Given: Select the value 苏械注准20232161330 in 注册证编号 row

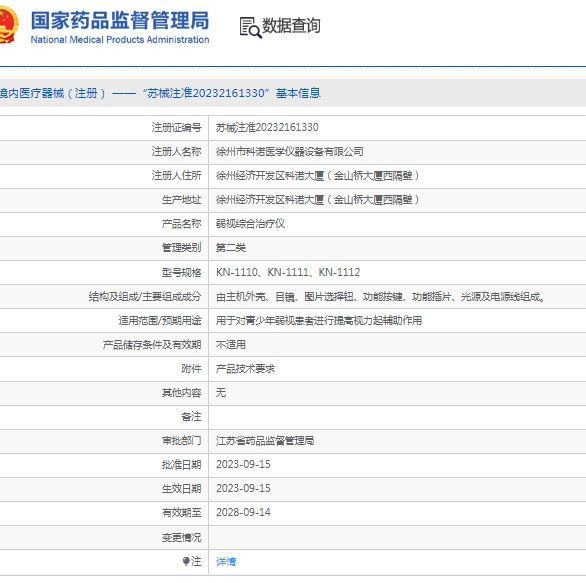Looking at the screenshot, I should [267, 127].
